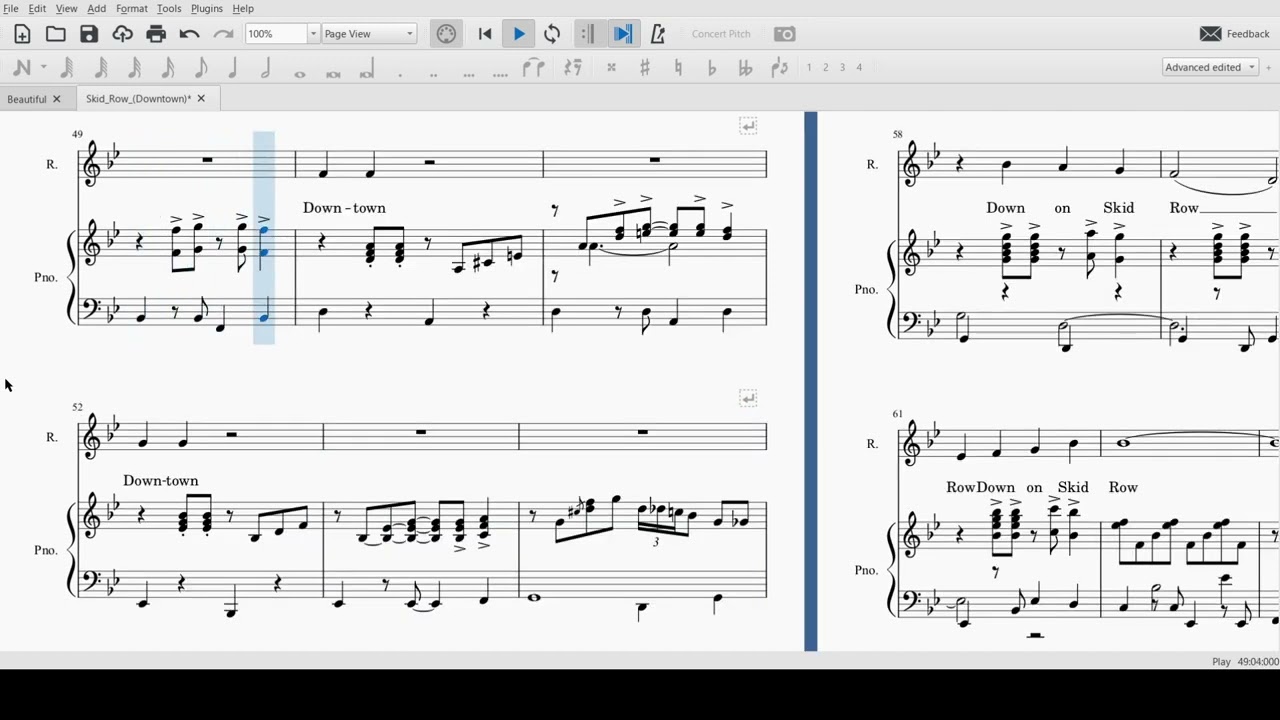Open a score file via folder icon
The height and width of the screenshot is (720, 1280).
coord(56,34)
